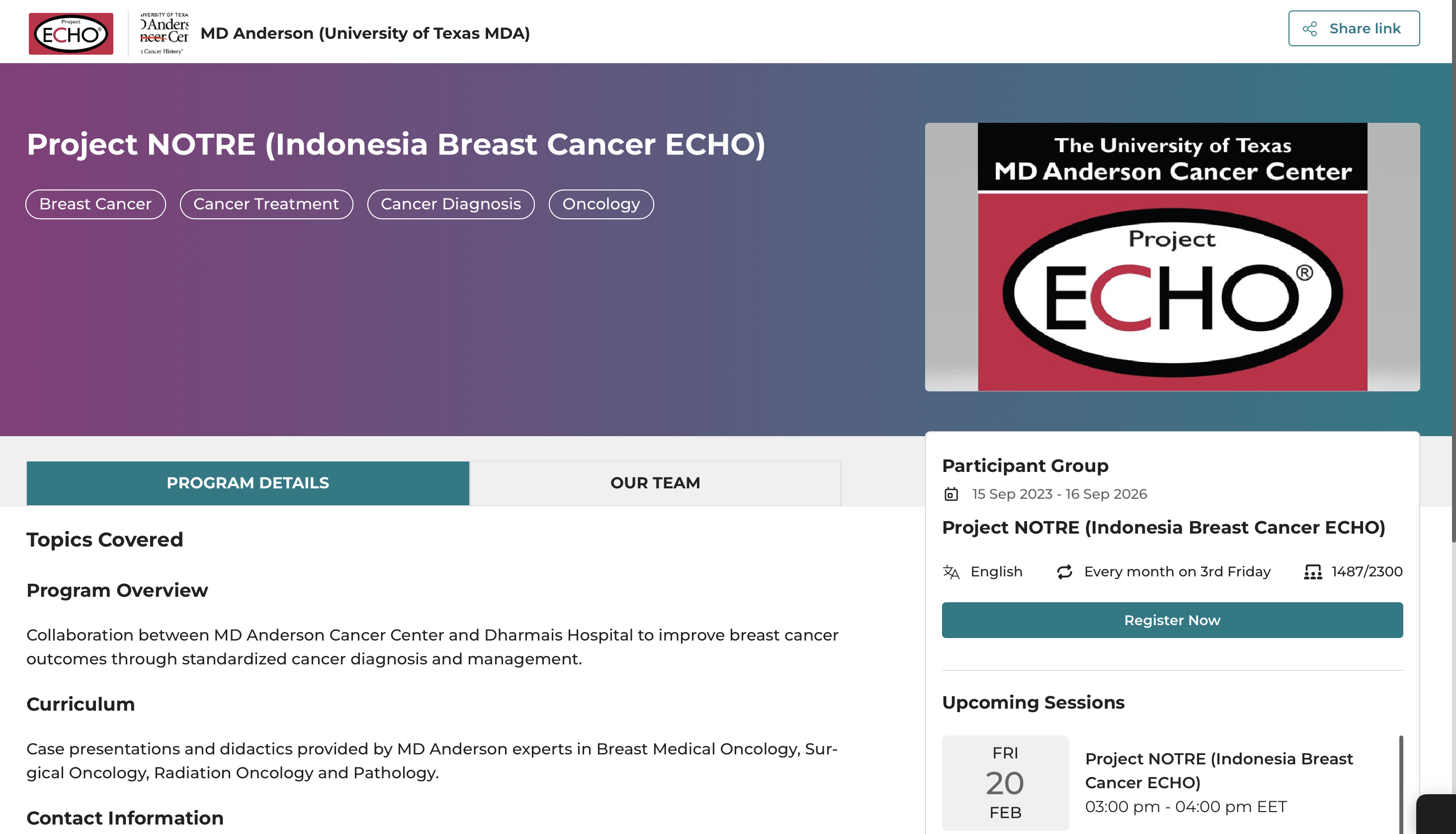Click the MD Anderson Cancer Center logo
The height and width of the screenshot is (834, 1456).
(x=165, y=34)
